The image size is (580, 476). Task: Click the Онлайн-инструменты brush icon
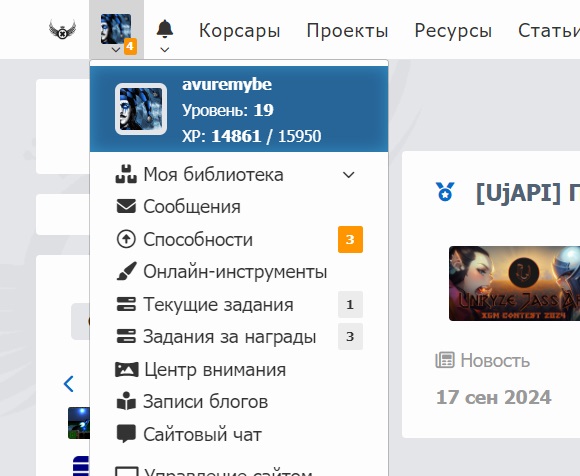pos(126,271)
